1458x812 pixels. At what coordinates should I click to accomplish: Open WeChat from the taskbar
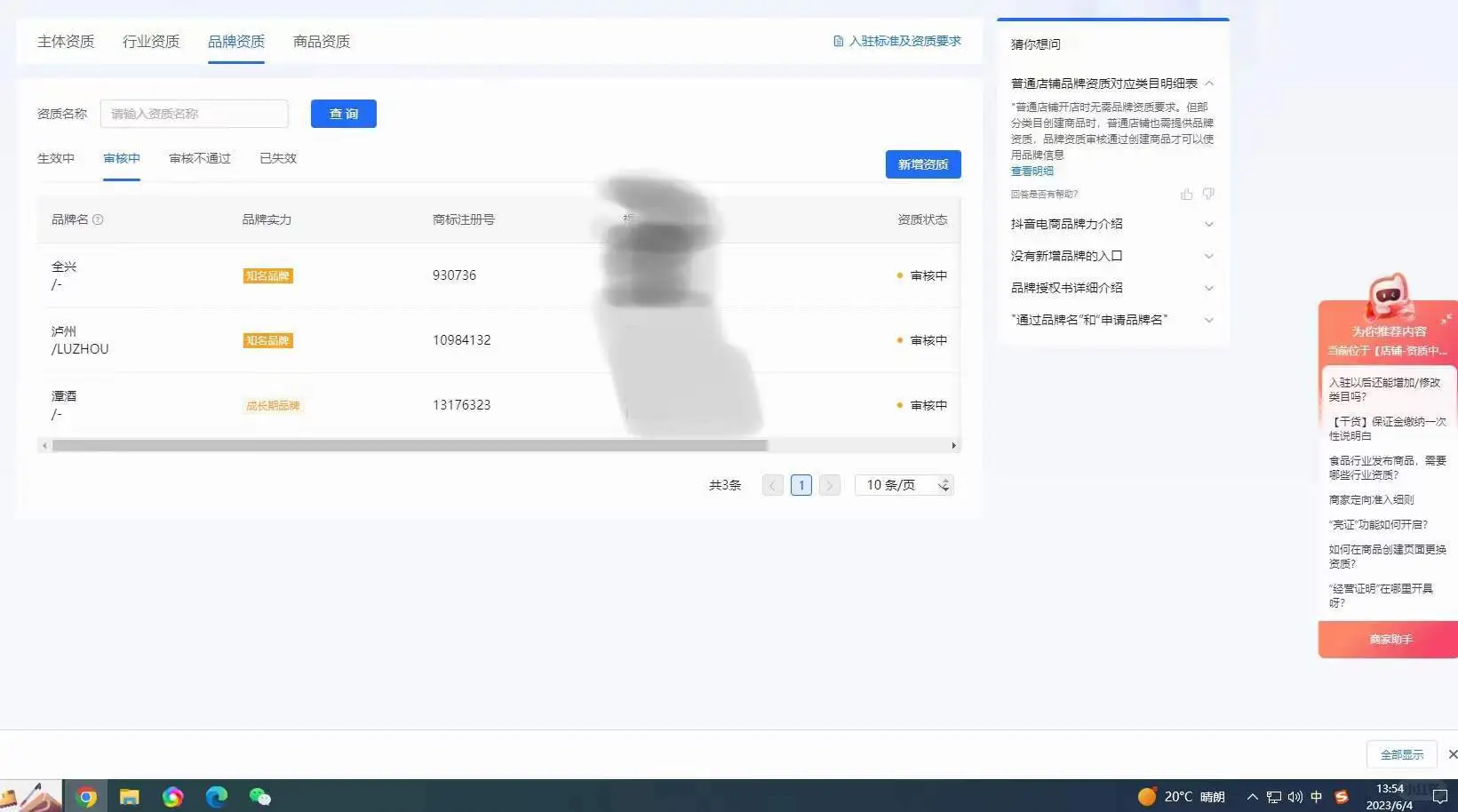[x=259, y=797]
